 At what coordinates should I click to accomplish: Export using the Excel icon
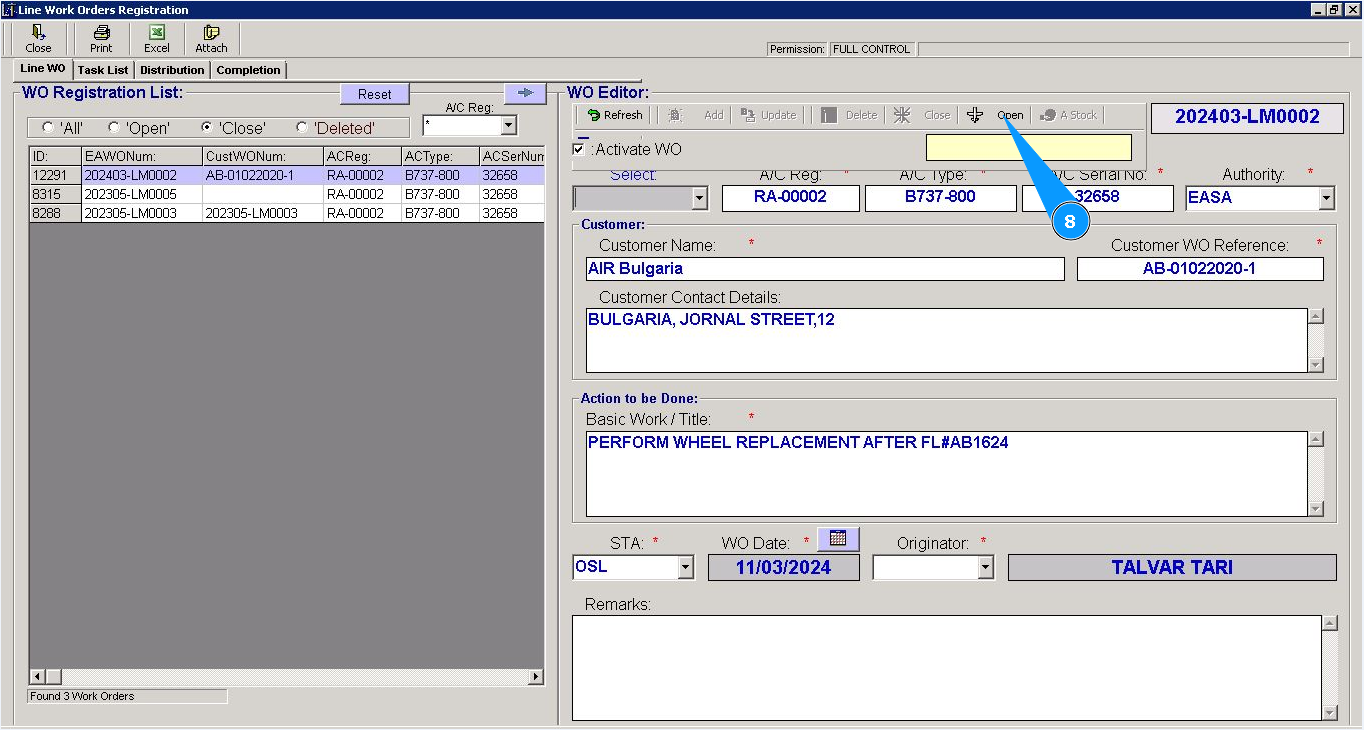(157, 38)
